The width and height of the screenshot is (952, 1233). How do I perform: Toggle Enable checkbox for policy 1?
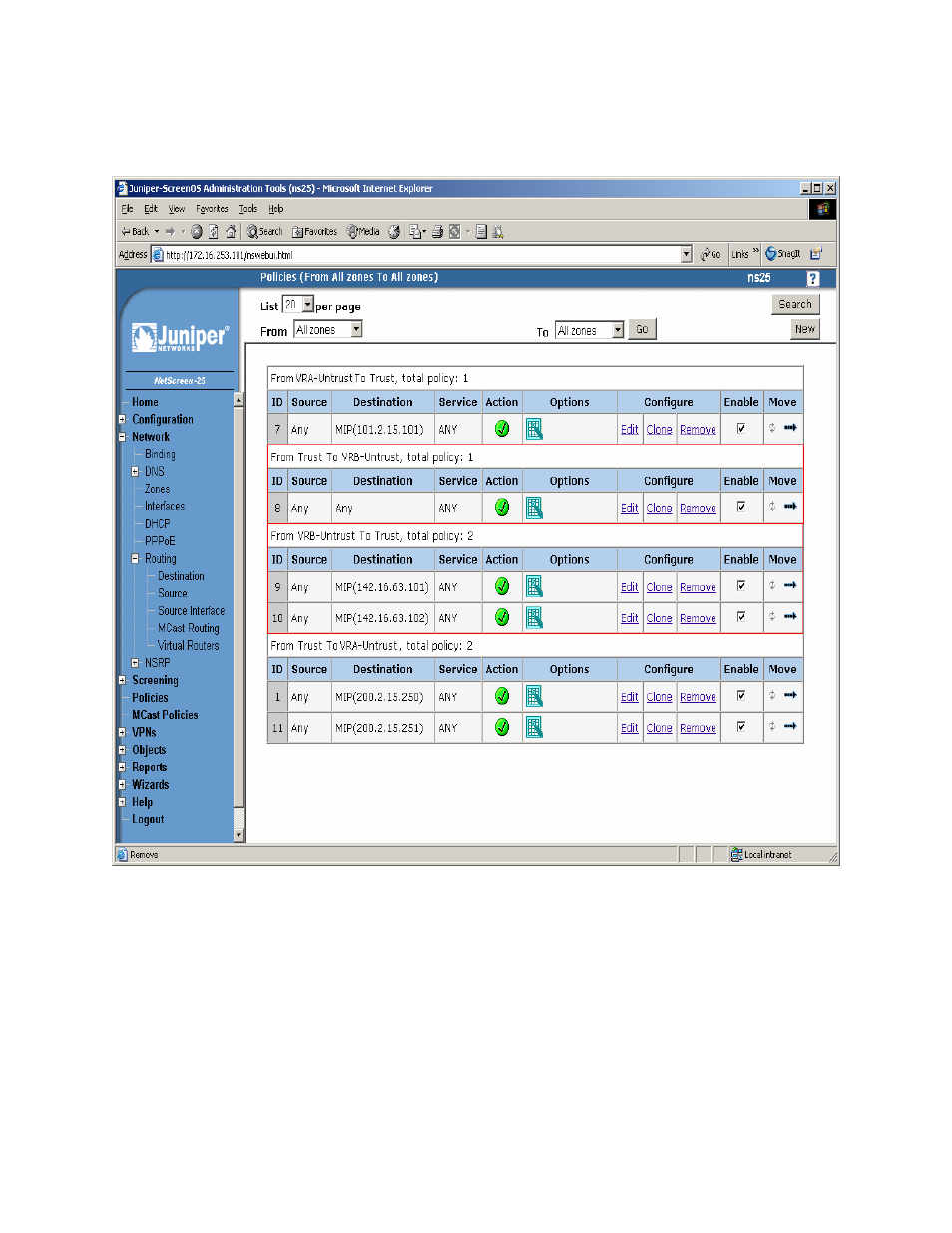tap(741, 696)
